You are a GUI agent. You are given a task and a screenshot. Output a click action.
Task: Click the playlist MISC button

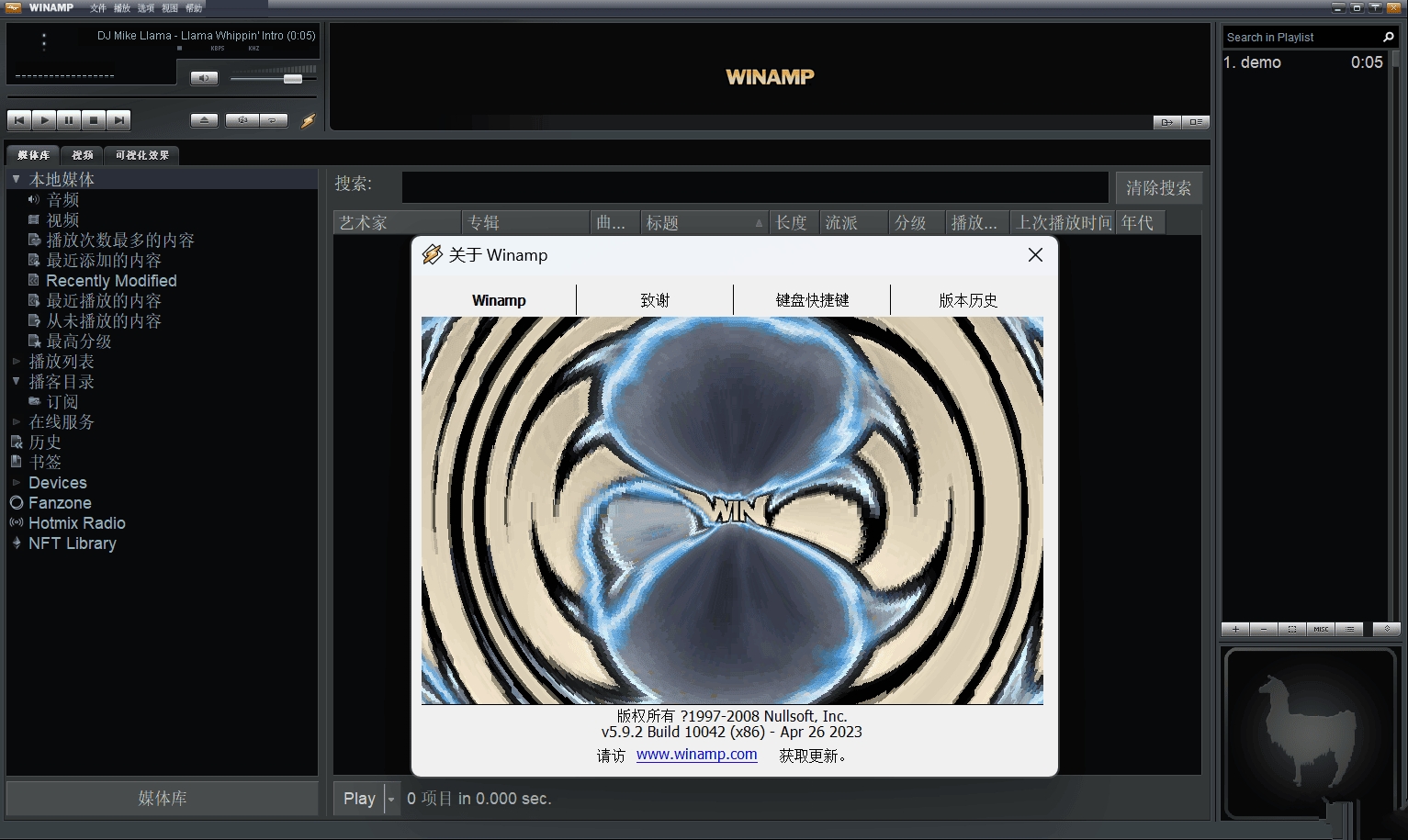(x=1321, y=629)
